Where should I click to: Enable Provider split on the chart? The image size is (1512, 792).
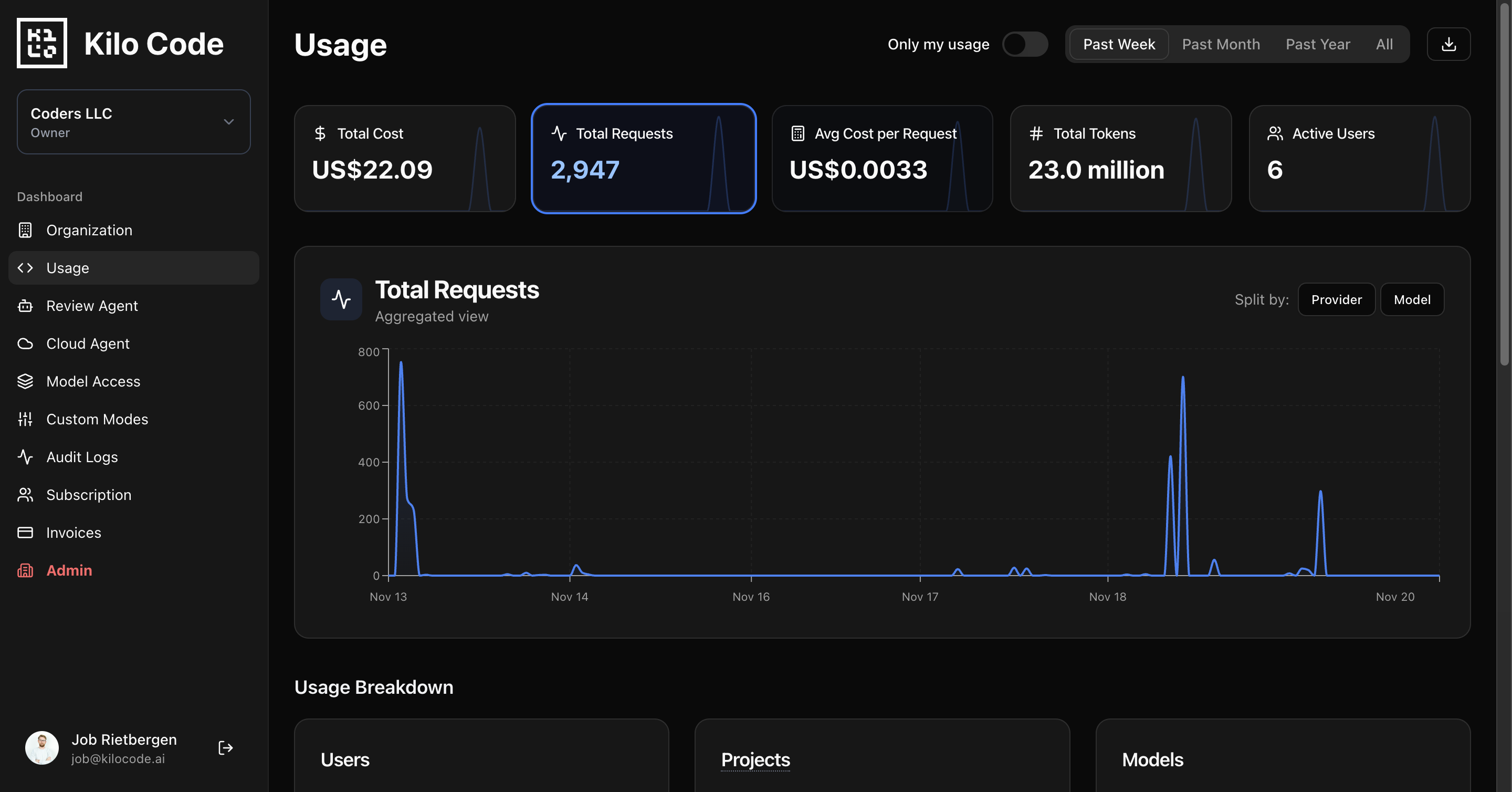[x=1337, y=299]
